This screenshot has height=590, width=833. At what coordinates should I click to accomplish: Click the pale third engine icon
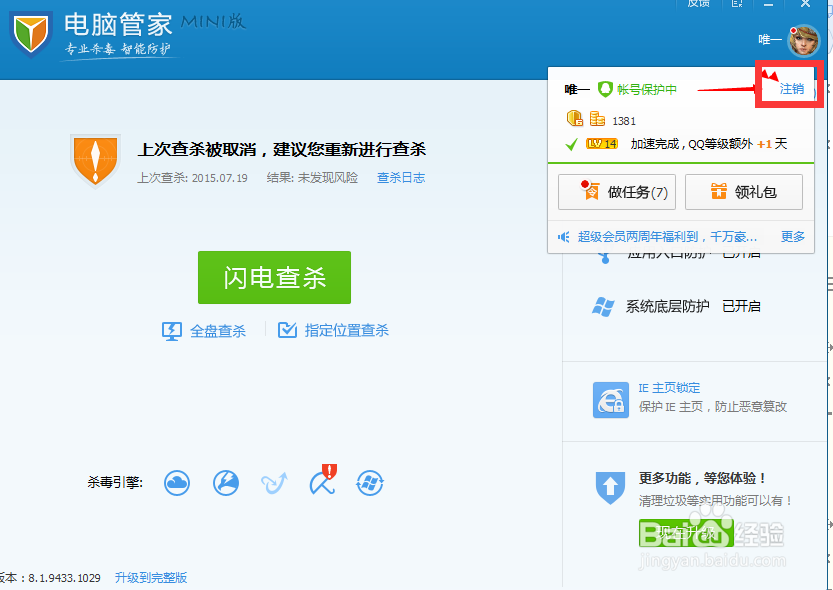274,483
